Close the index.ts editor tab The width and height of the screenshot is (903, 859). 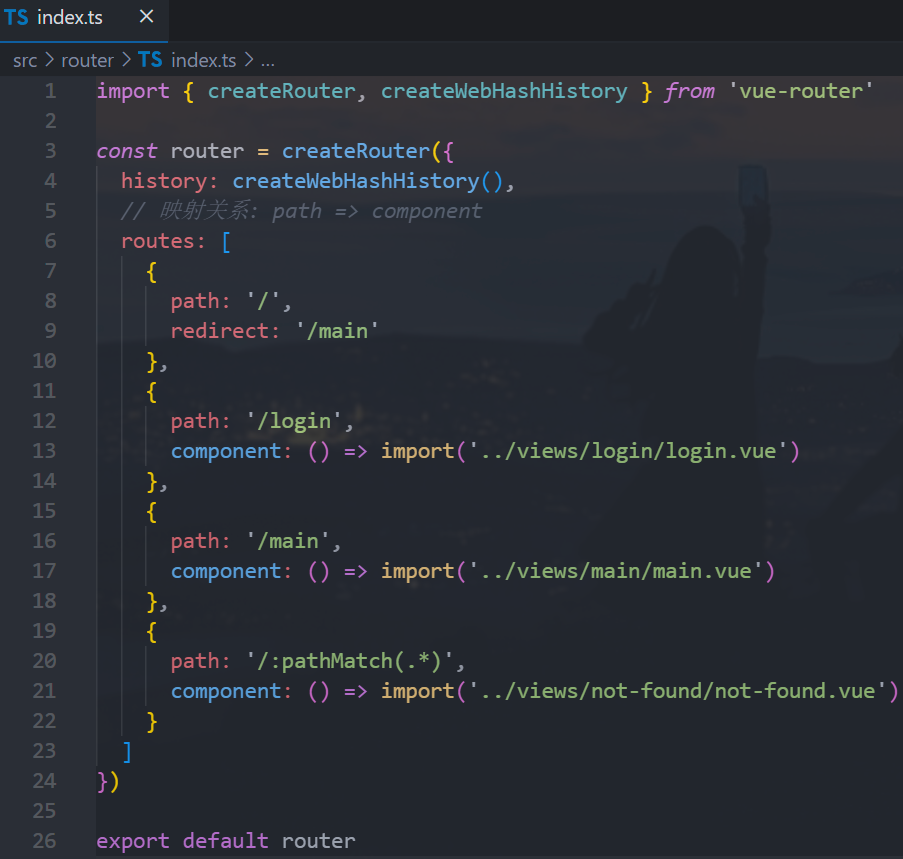pyautogui.click(x=146, y=18)
